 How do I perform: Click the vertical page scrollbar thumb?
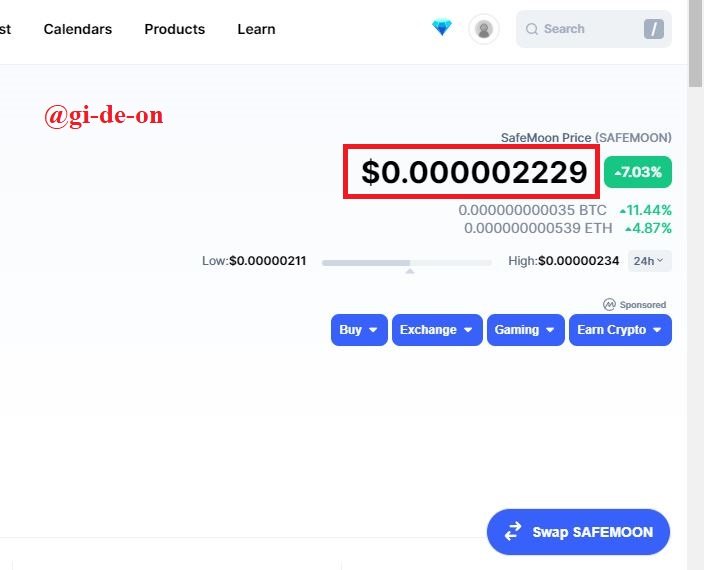[695, 44]
